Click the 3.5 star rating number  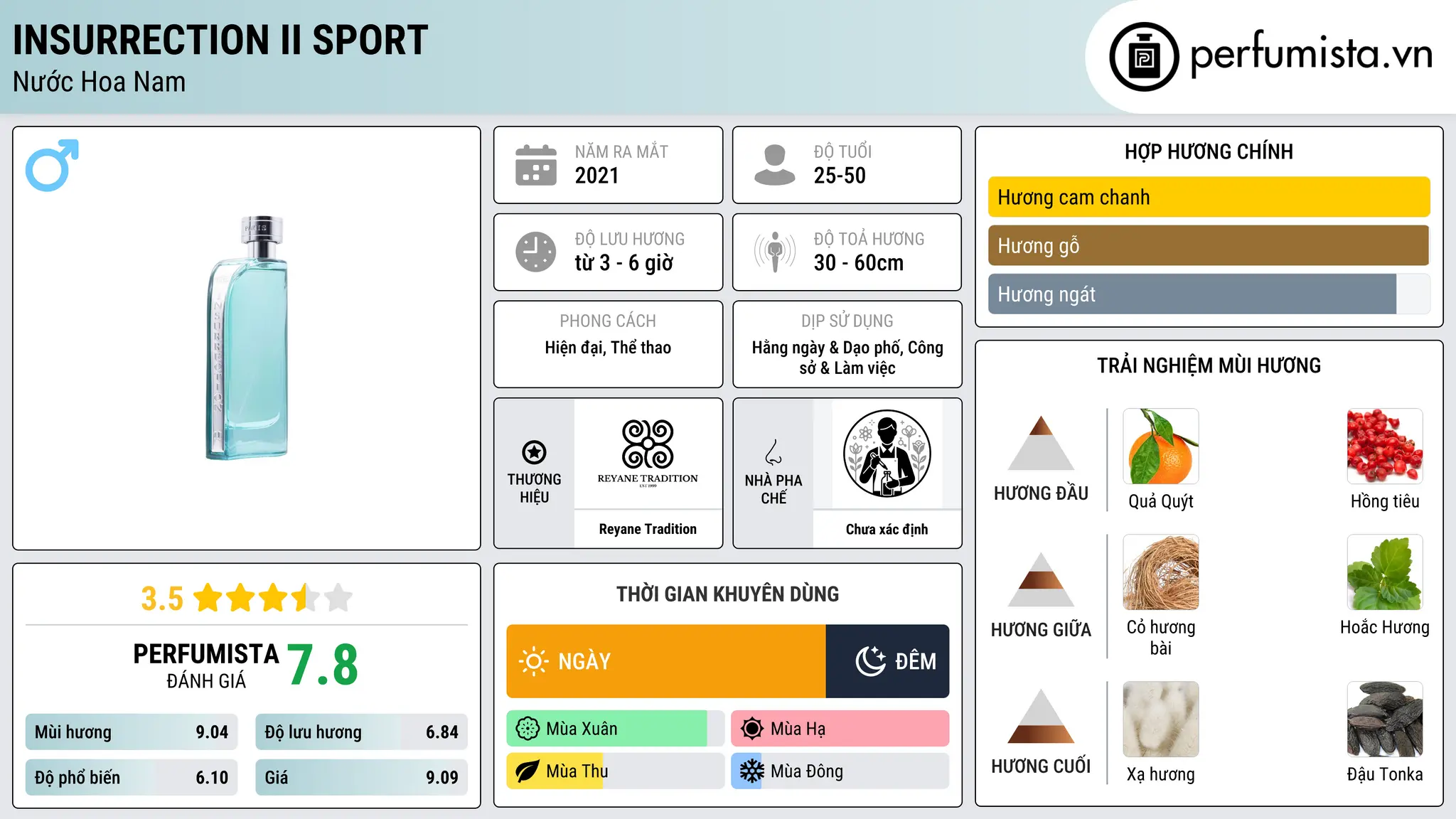(162, 599)
